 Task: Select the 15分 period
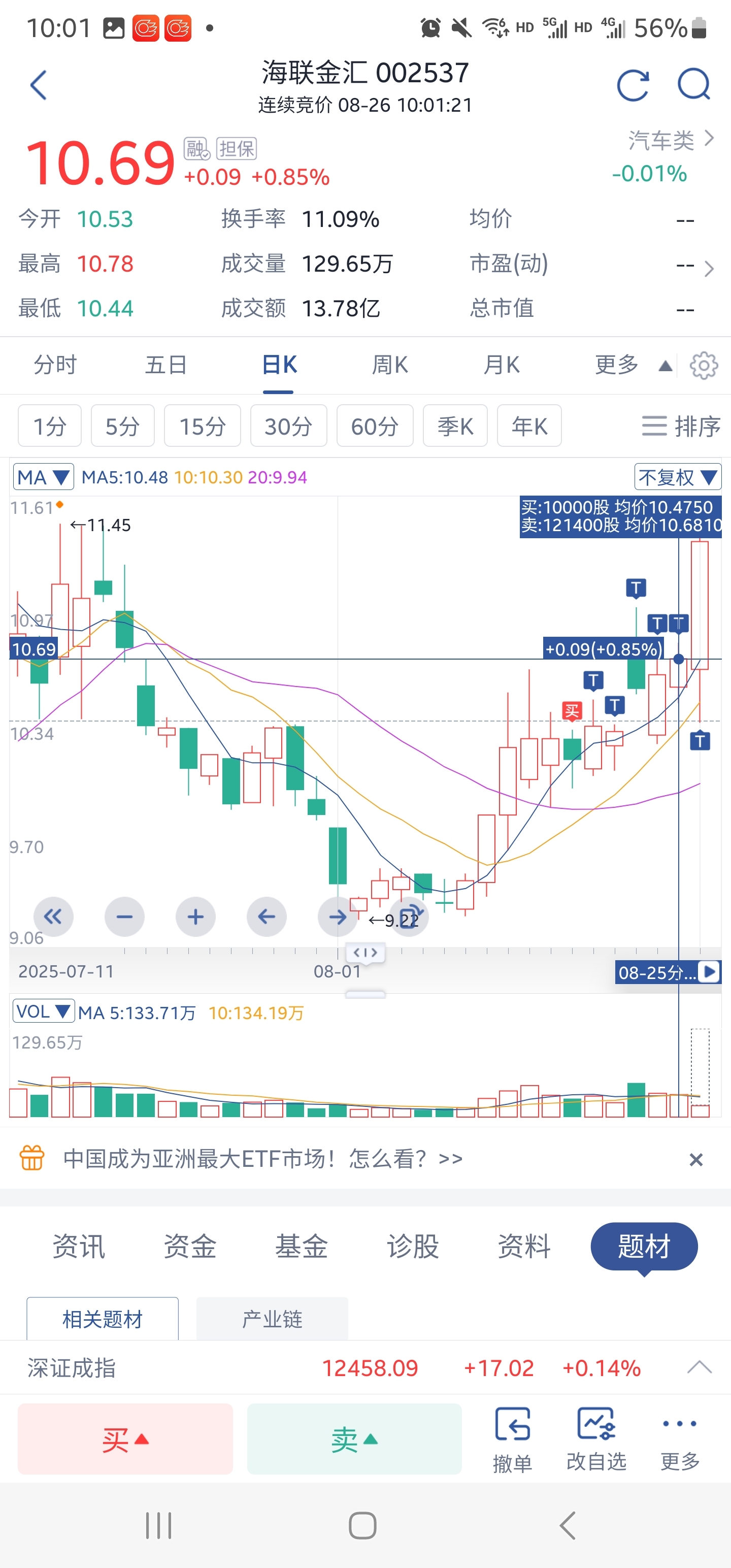click(203, 426)
